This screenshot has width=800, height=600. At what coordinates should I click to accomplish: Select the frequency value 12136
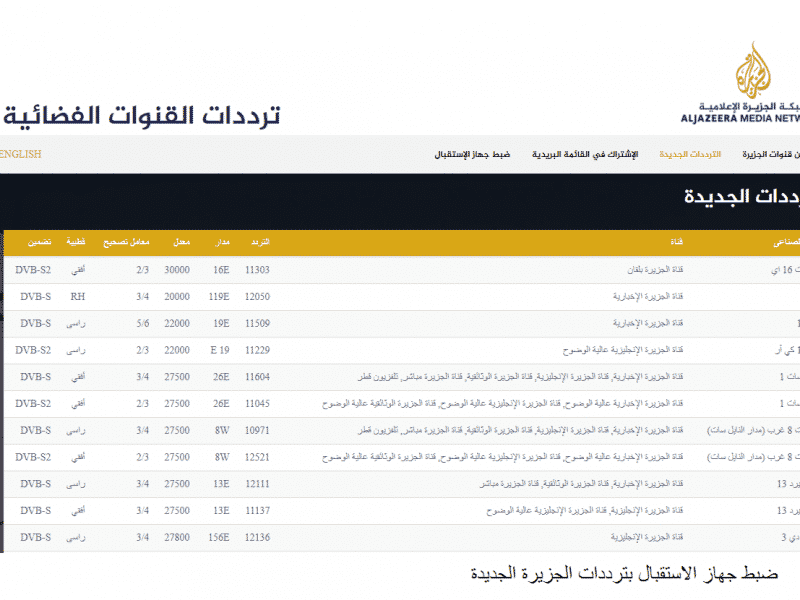(257, 537)
